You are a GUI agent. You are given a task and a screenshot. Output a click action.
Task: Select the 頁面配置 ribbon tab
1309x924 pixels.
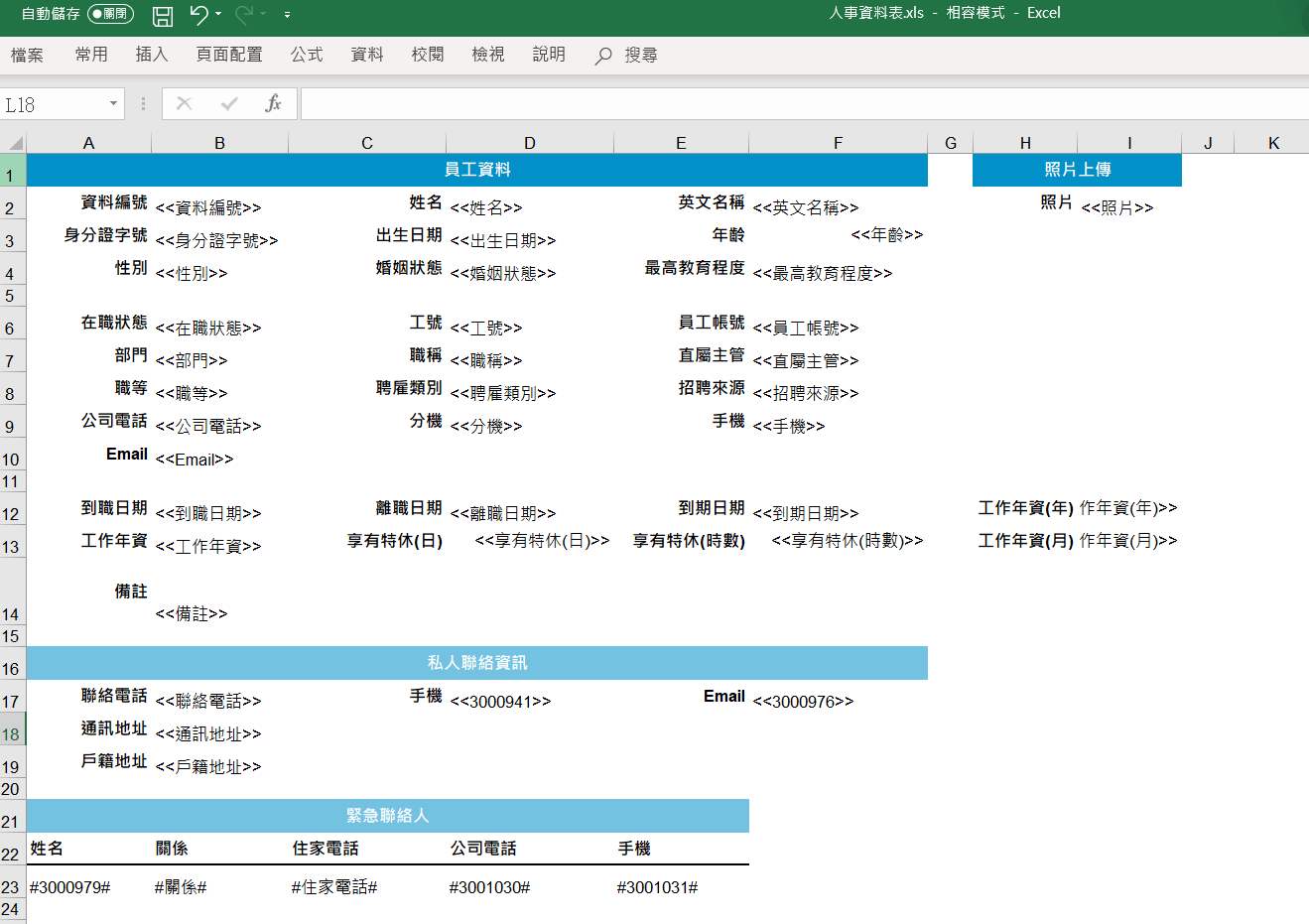tap(229, 55)
